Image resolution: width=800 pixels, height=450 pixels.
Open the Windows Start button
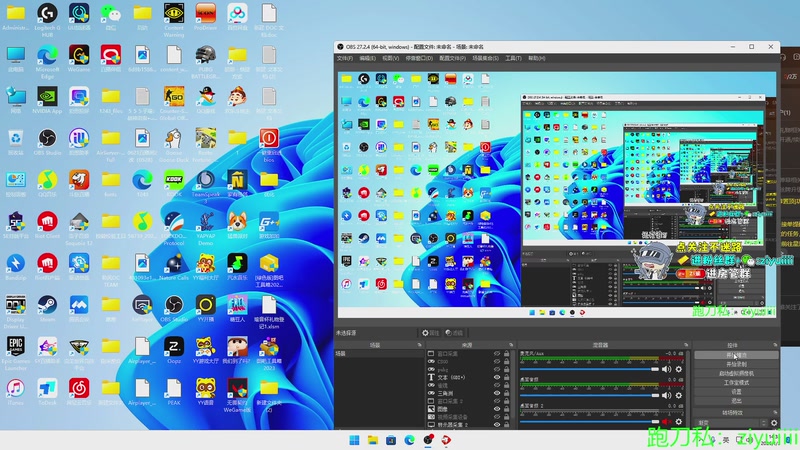tap(354, 440)
